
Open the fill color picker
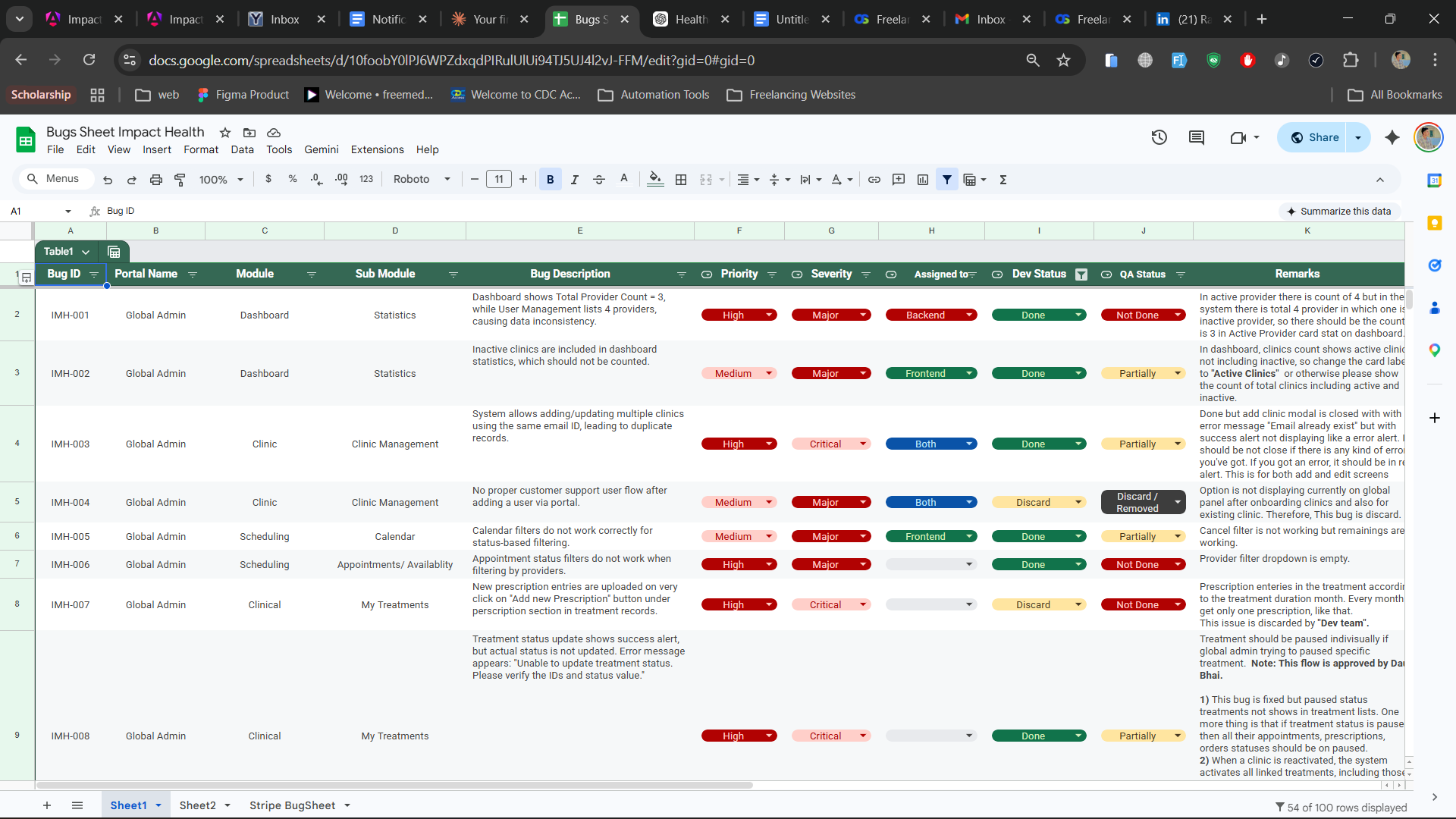point(655,180)
